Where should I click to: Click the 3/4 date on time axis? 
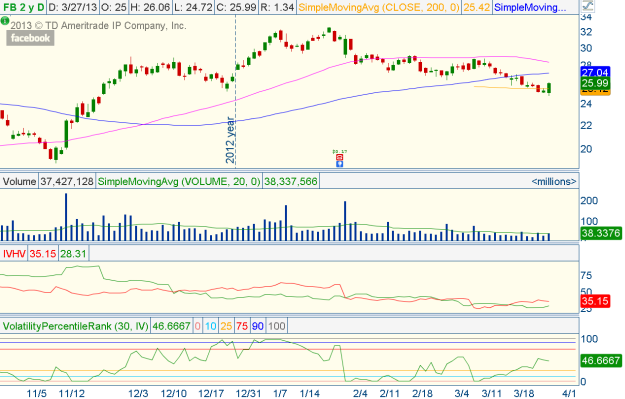[x=462, y=393]
